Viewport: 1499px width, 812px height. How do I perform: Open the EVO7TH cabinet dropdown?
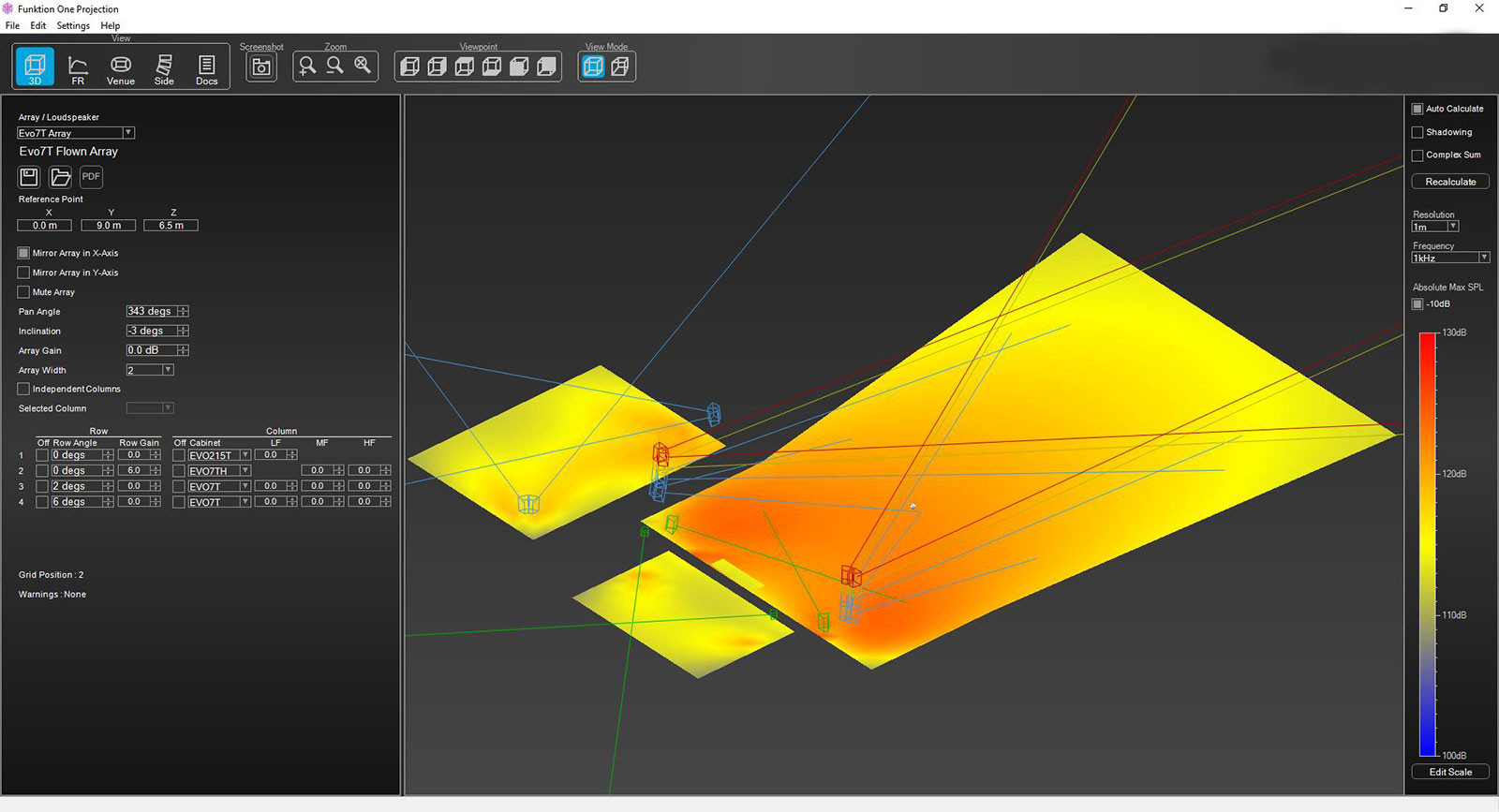tap(219, 471)
